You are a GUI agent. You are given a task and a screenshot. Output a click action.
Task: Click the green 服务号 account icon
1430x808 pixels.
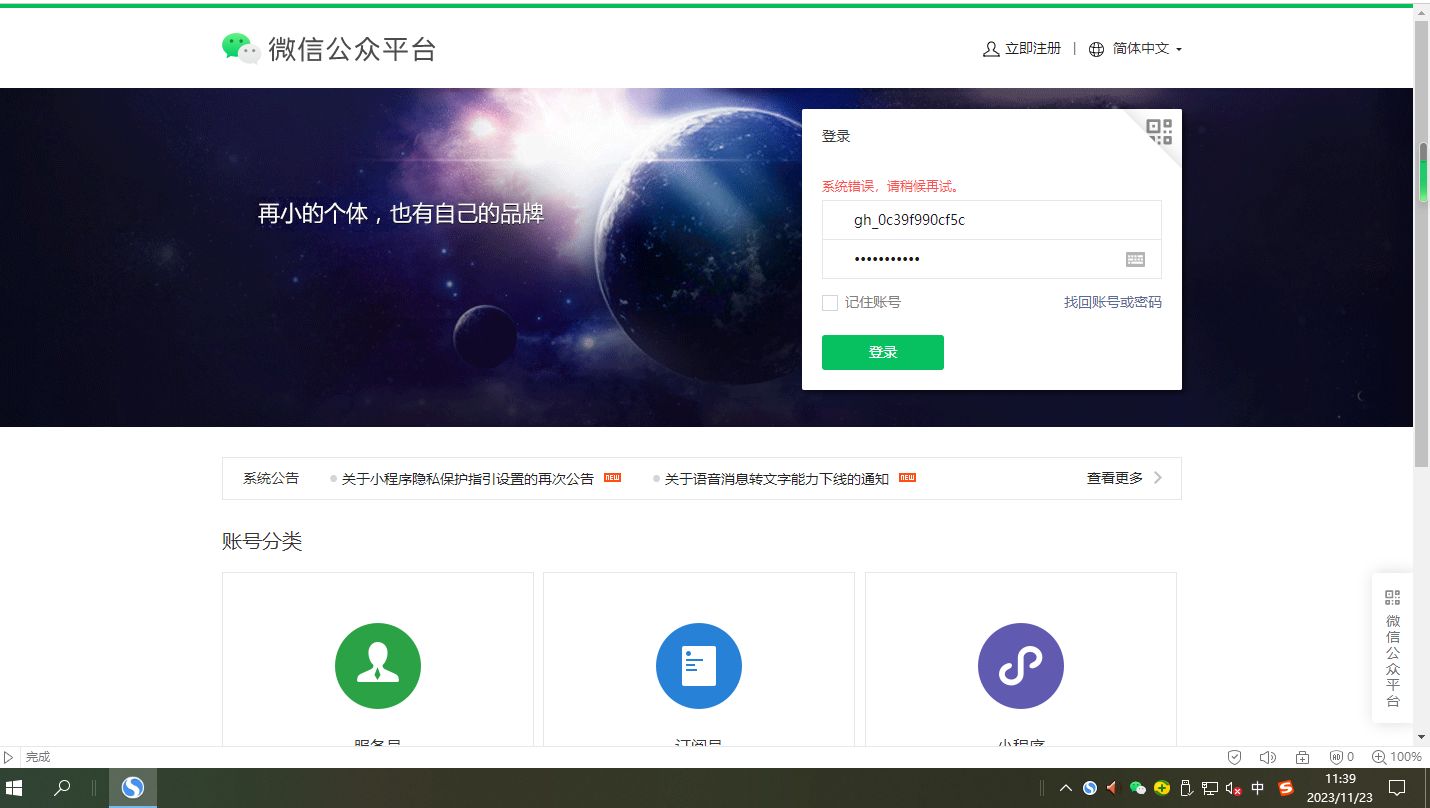coord(378,666)
